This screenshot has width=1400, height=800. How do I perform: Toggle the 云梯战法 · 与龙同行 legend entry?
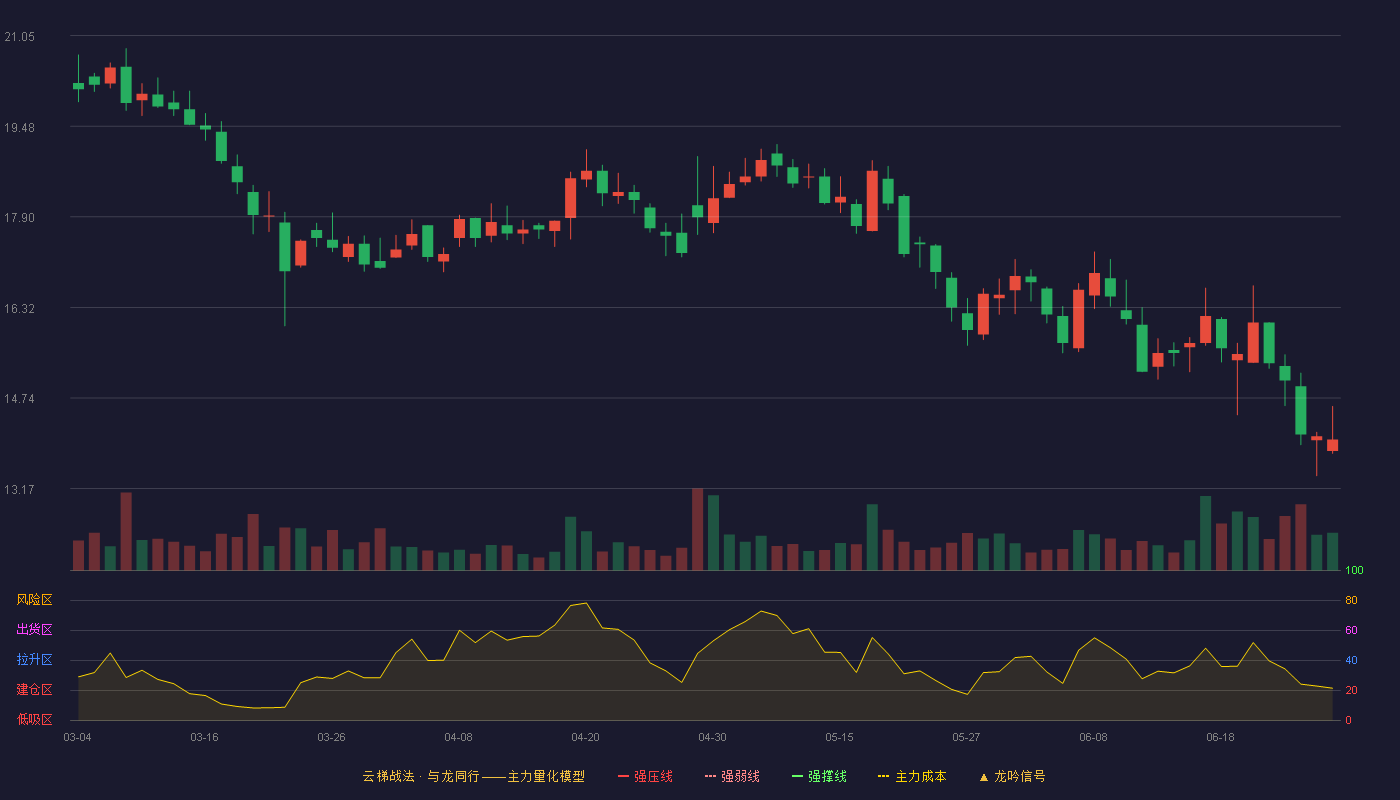click(x=473, y=776)
